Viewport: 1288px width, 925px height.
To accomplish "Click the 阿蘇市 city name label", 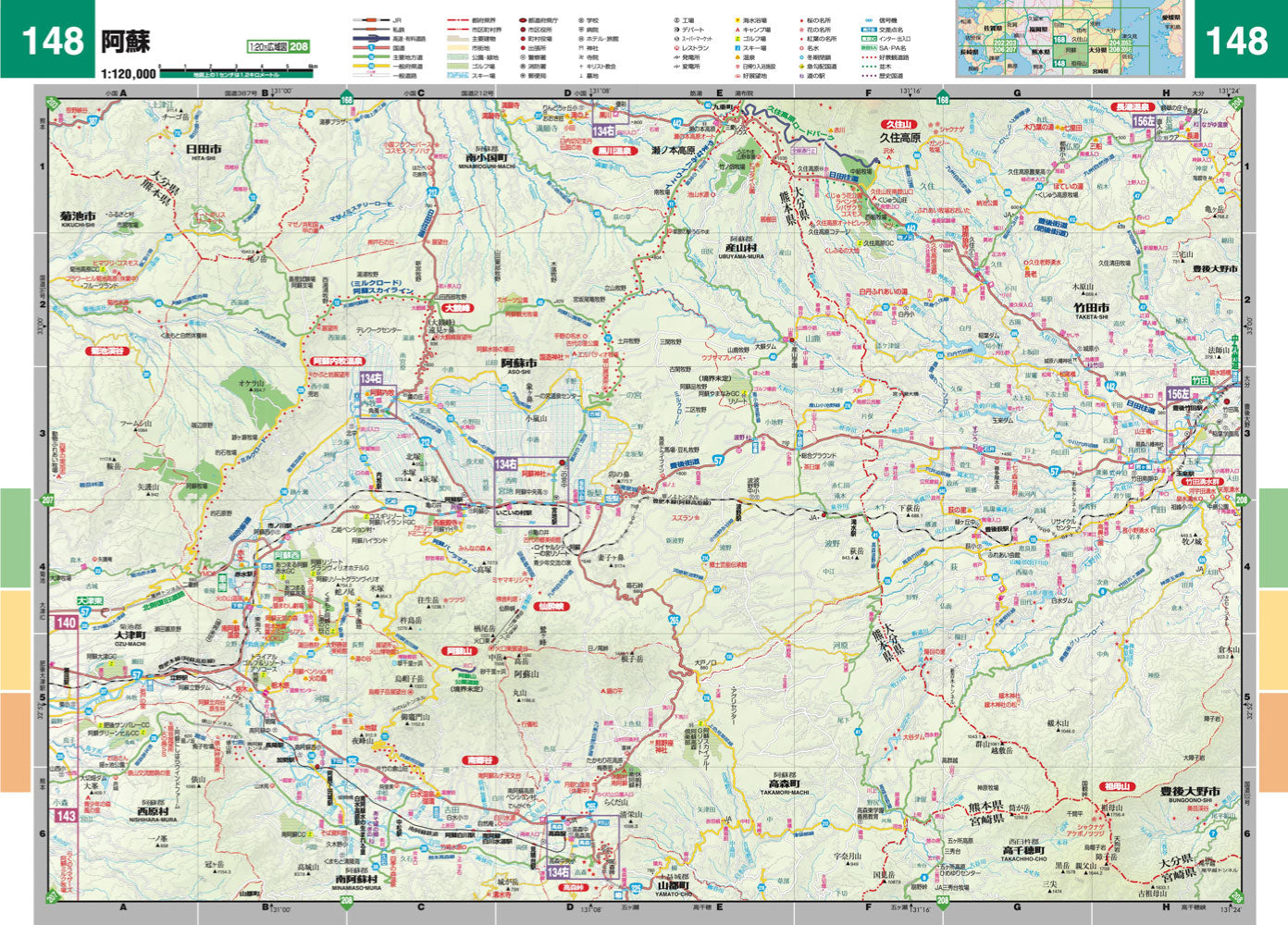I will (x=518, y=364).
